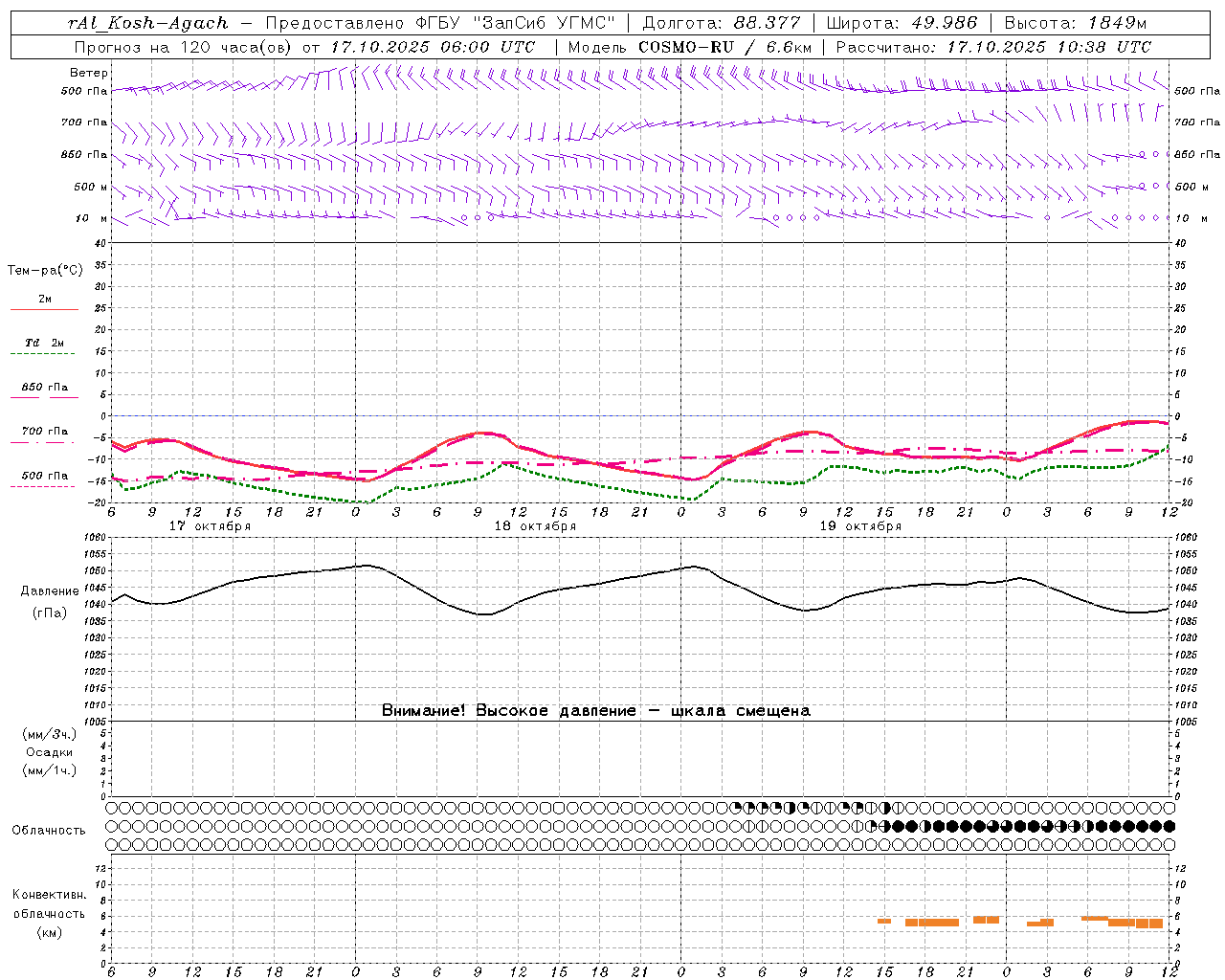This screenshot has height=980, width=1225.
Task: Select the 2м temperature legend entry
Action: coord(45,300)
